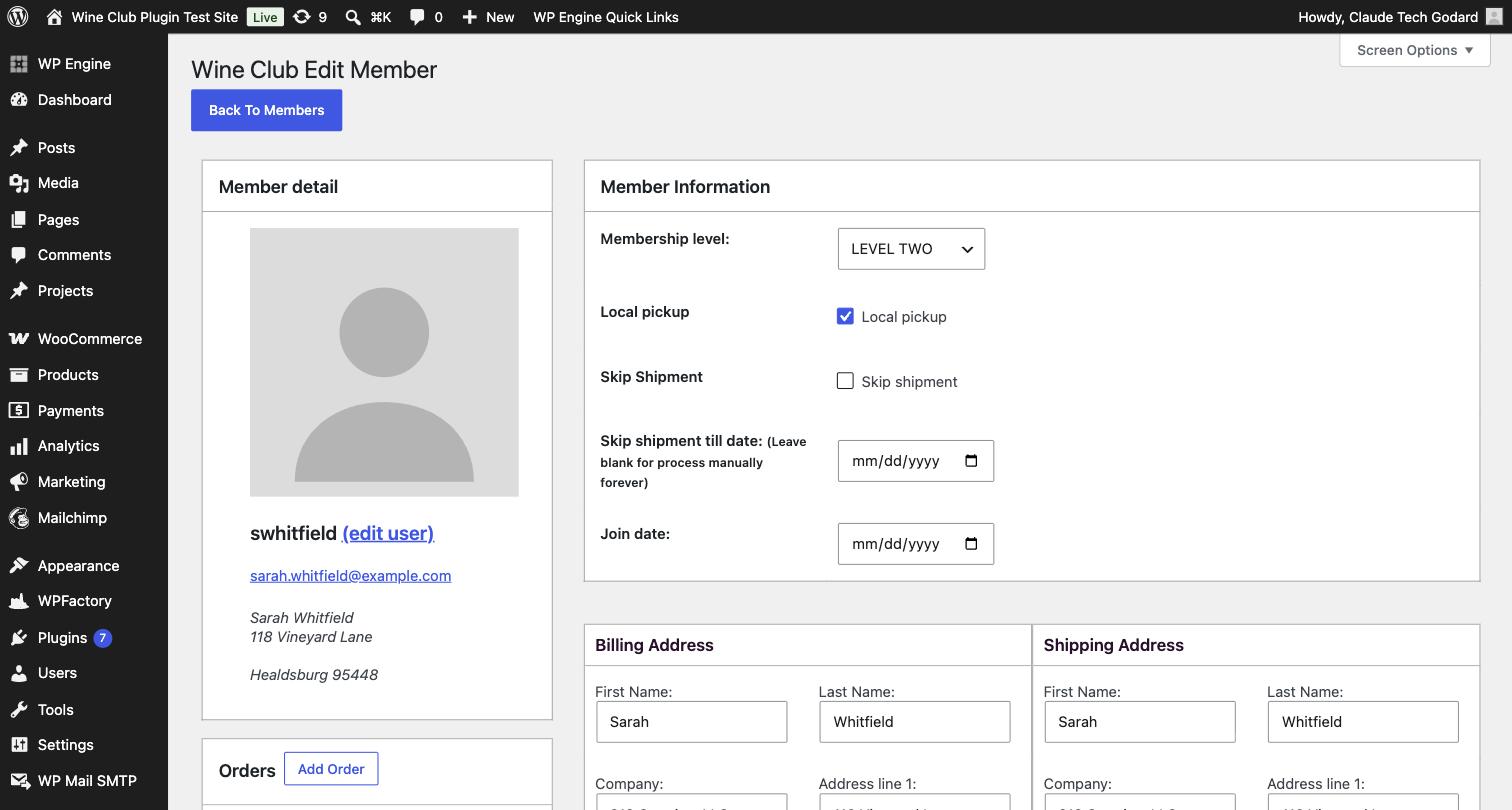Open the updates icon showing 9
This screenshot has width=1512, height=810.
click(x=302, y=17)
